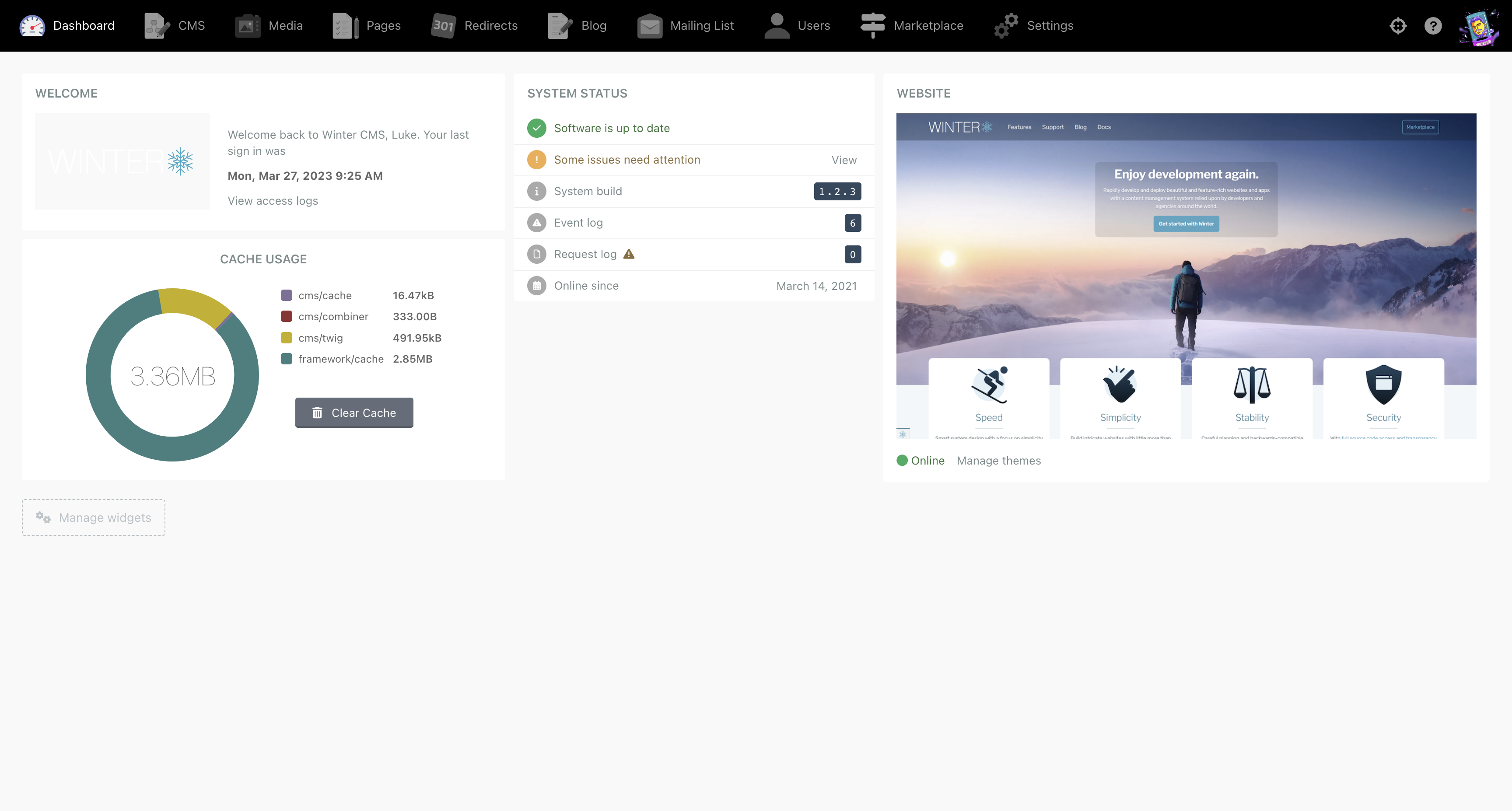Image resolution: width=1512 pixels, height=811 pixels.
Task: Click the Clear Cache button
Action: point(354,412)
